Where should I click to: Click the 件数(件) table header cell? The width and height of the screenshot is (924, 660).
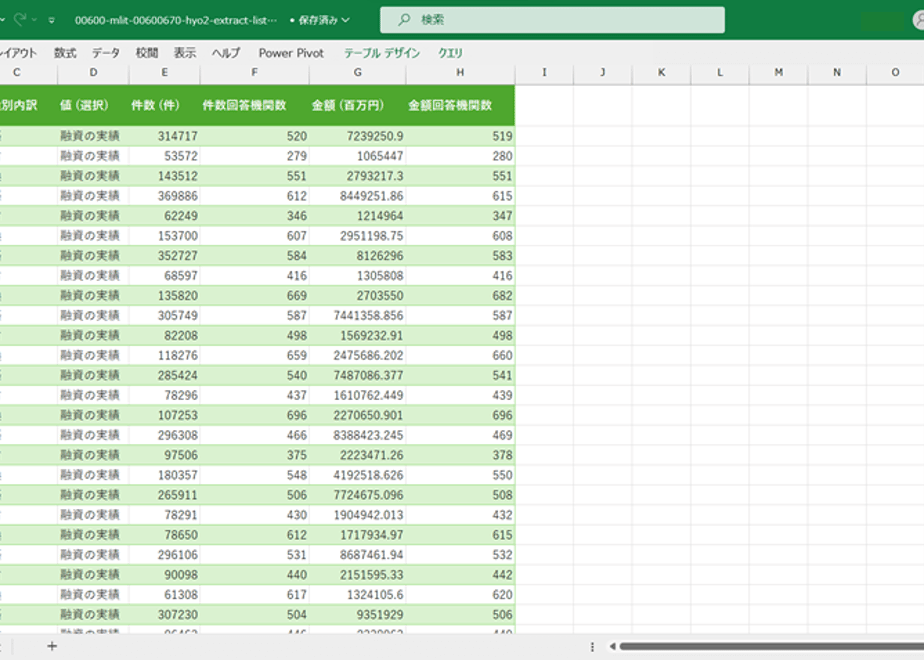[164, 105]
